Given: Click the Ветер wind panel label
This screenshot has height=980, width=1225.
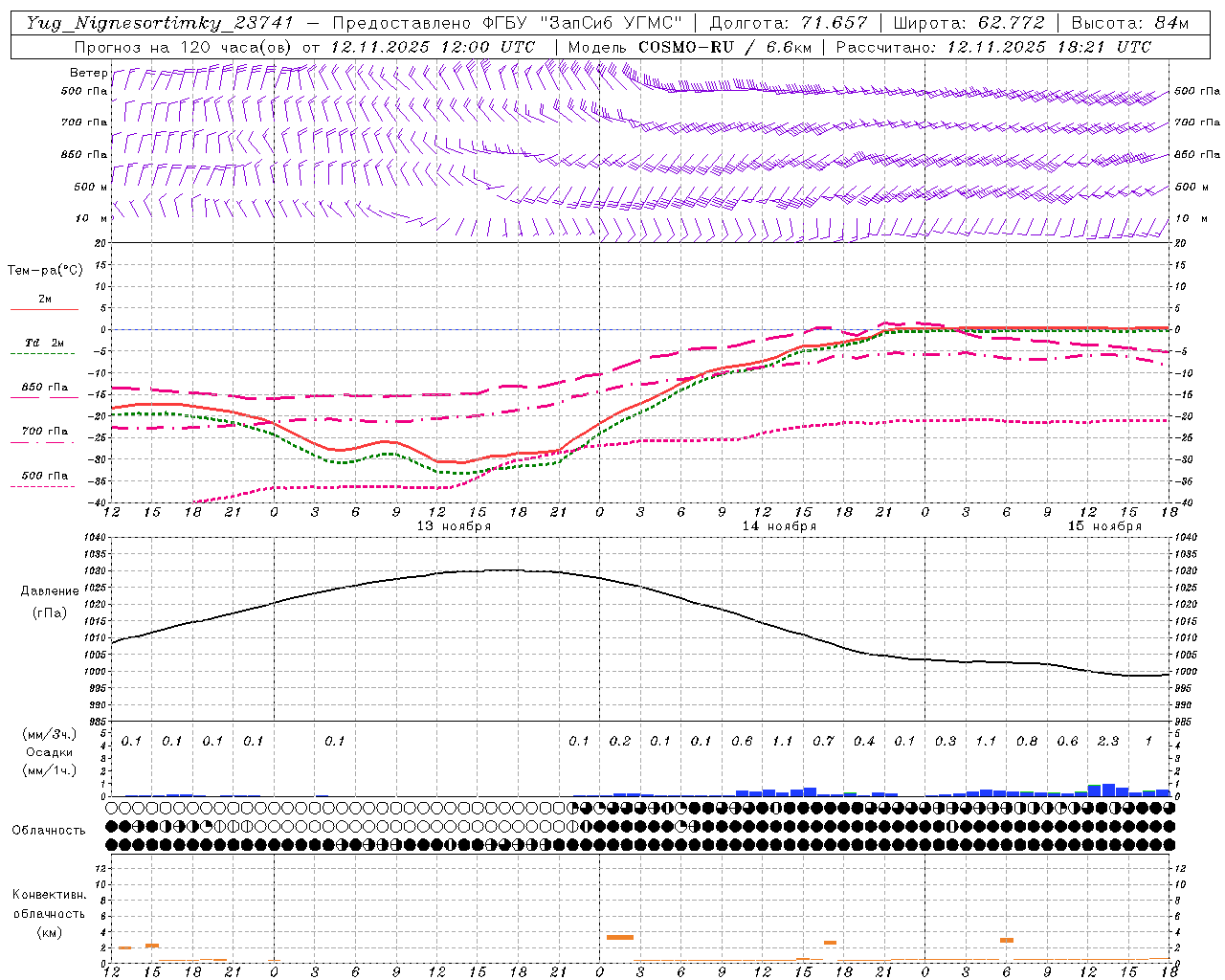Looking at the screenshot, I should 88,73.
